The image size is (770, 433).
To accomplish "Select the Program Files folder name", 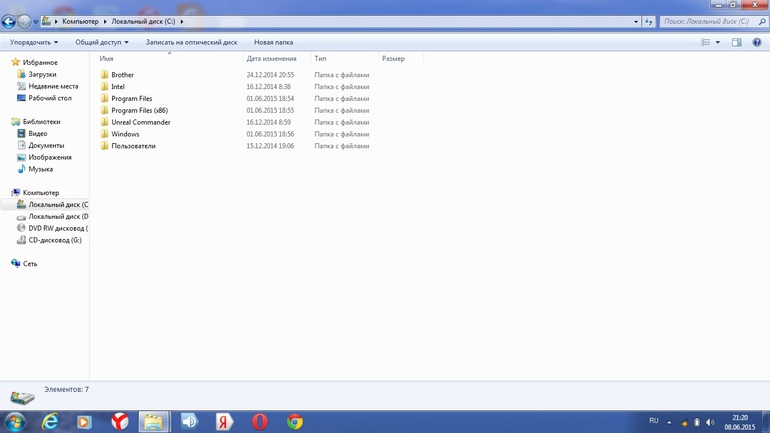I will click(132, 98).
